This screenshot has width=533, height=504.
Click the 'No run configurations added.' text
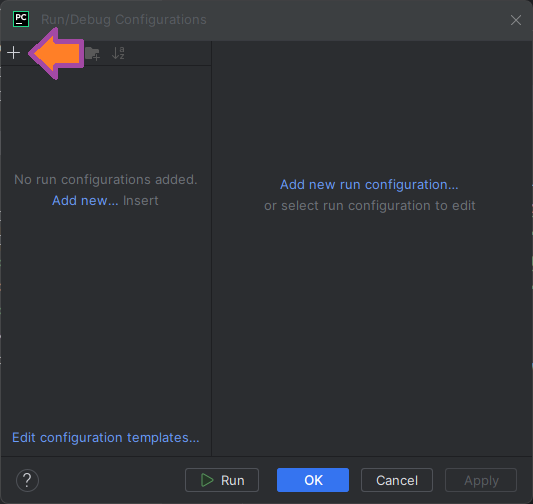[x=106, y=179]
